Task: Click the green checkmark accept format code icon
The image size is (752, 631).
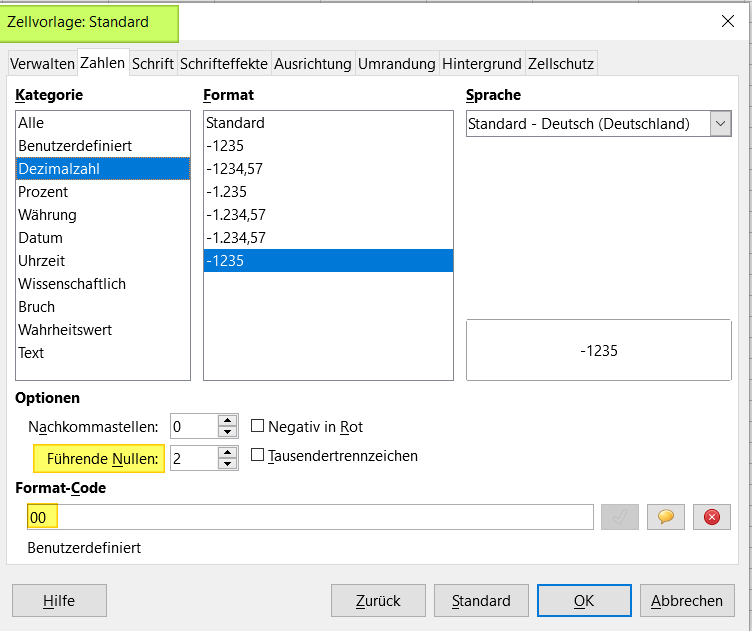Action: click(620, 517)
